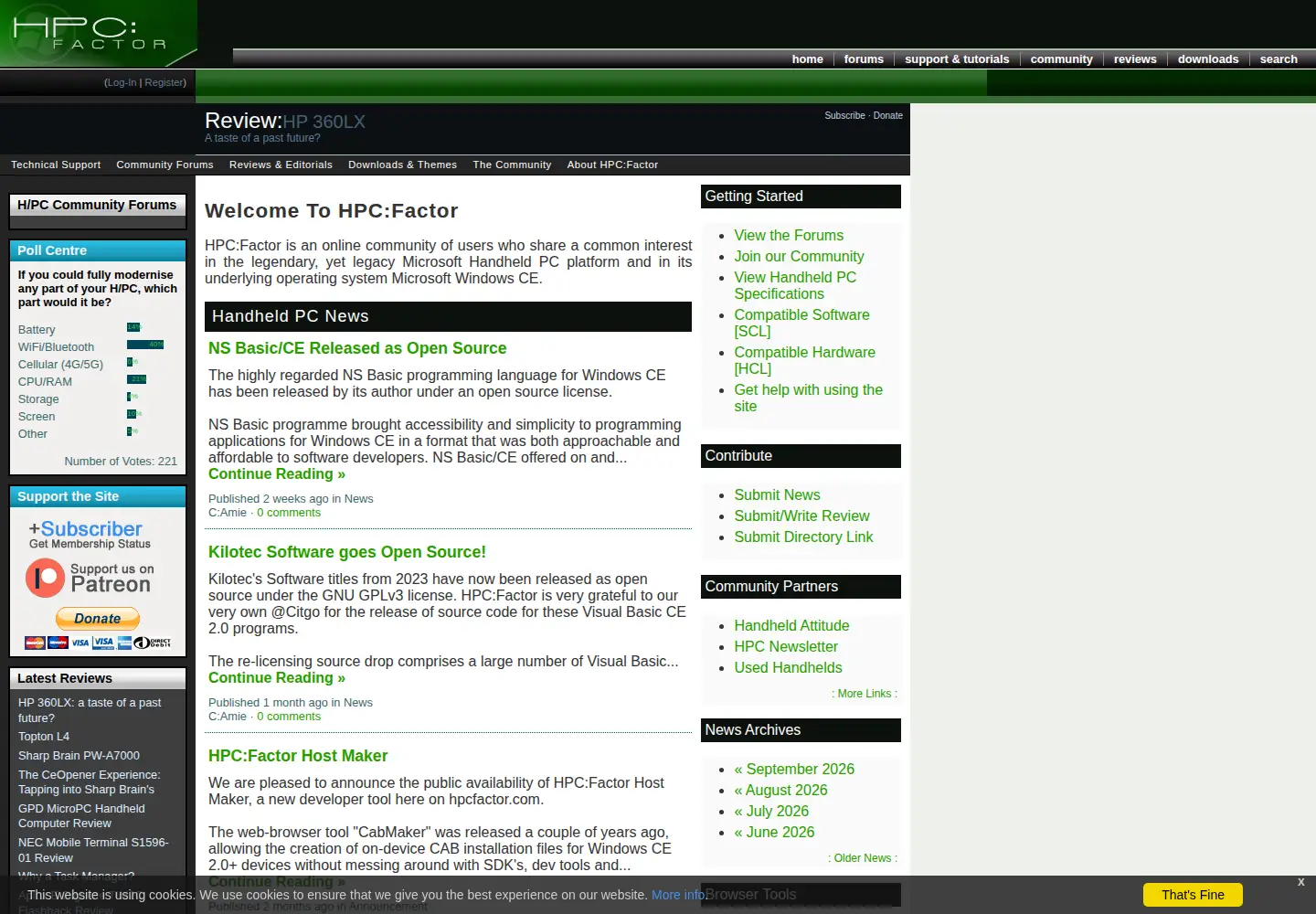Click View the Forums link

coord(789,236)
